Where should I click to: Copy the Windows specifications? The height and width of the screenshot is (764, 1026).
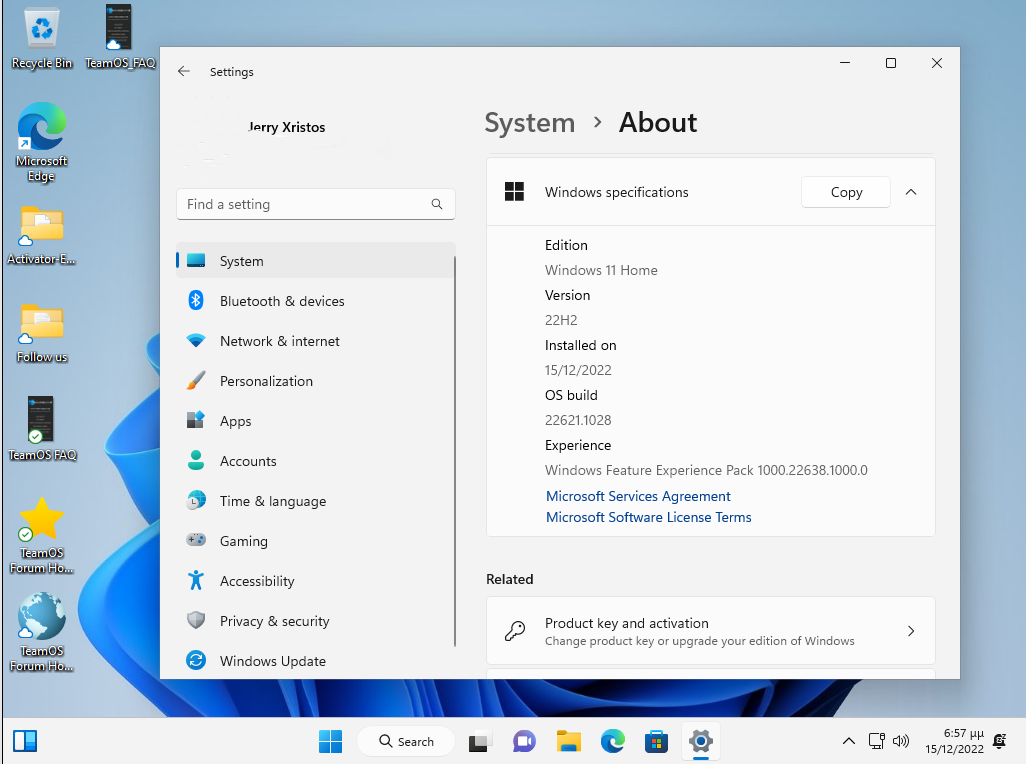(x=846, y=192)
